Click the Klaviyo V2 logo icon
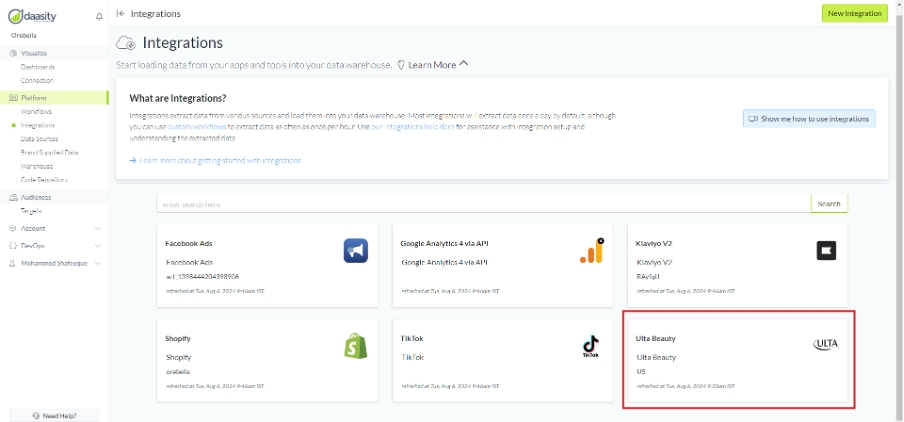 tap(825, 251)
